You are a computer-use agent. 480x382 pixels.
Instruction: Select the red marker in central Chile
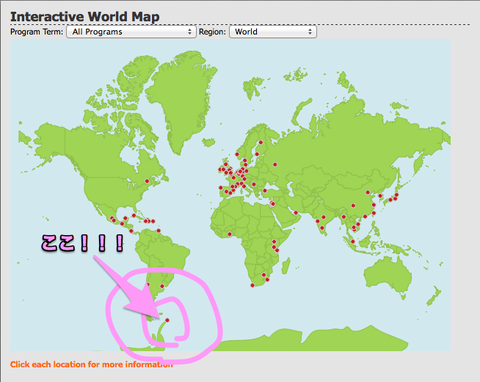click(x=148, y=285)
